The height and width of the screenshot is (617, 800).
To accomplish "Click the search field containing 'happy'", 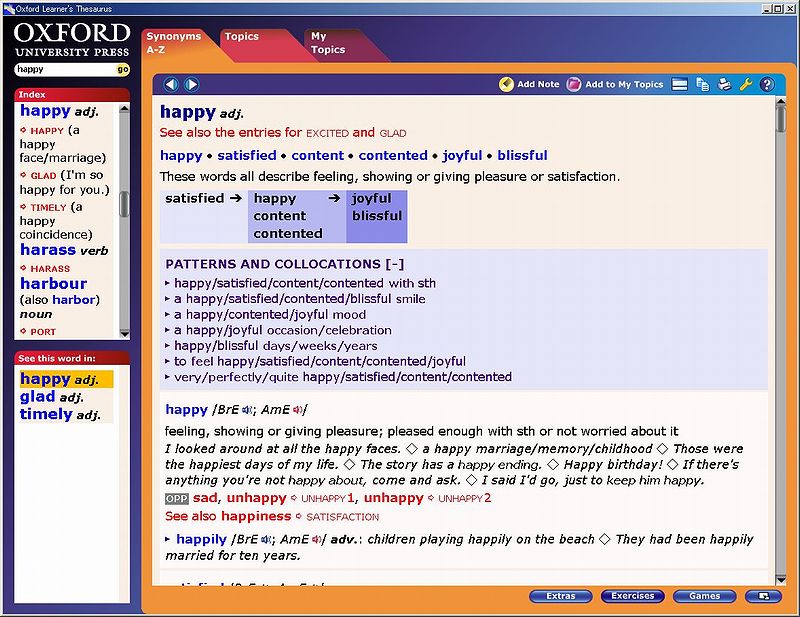I will point(64,70).
